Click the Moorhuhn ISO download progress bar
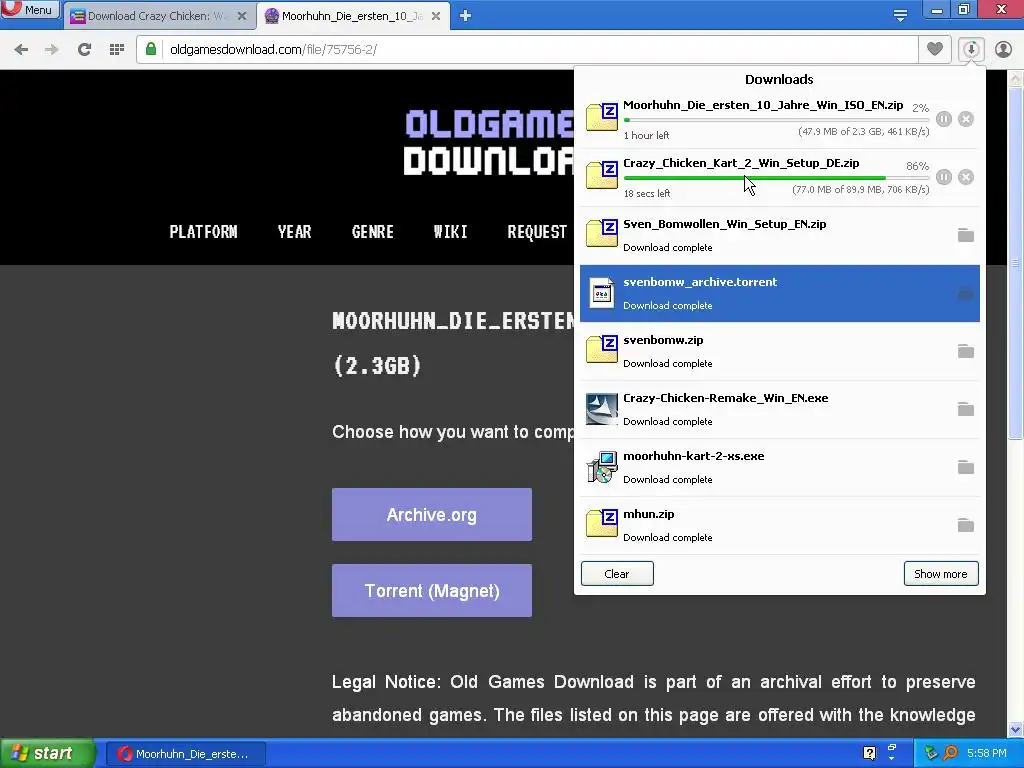Viewport: 1024px width, 768px height. [776, 120]
